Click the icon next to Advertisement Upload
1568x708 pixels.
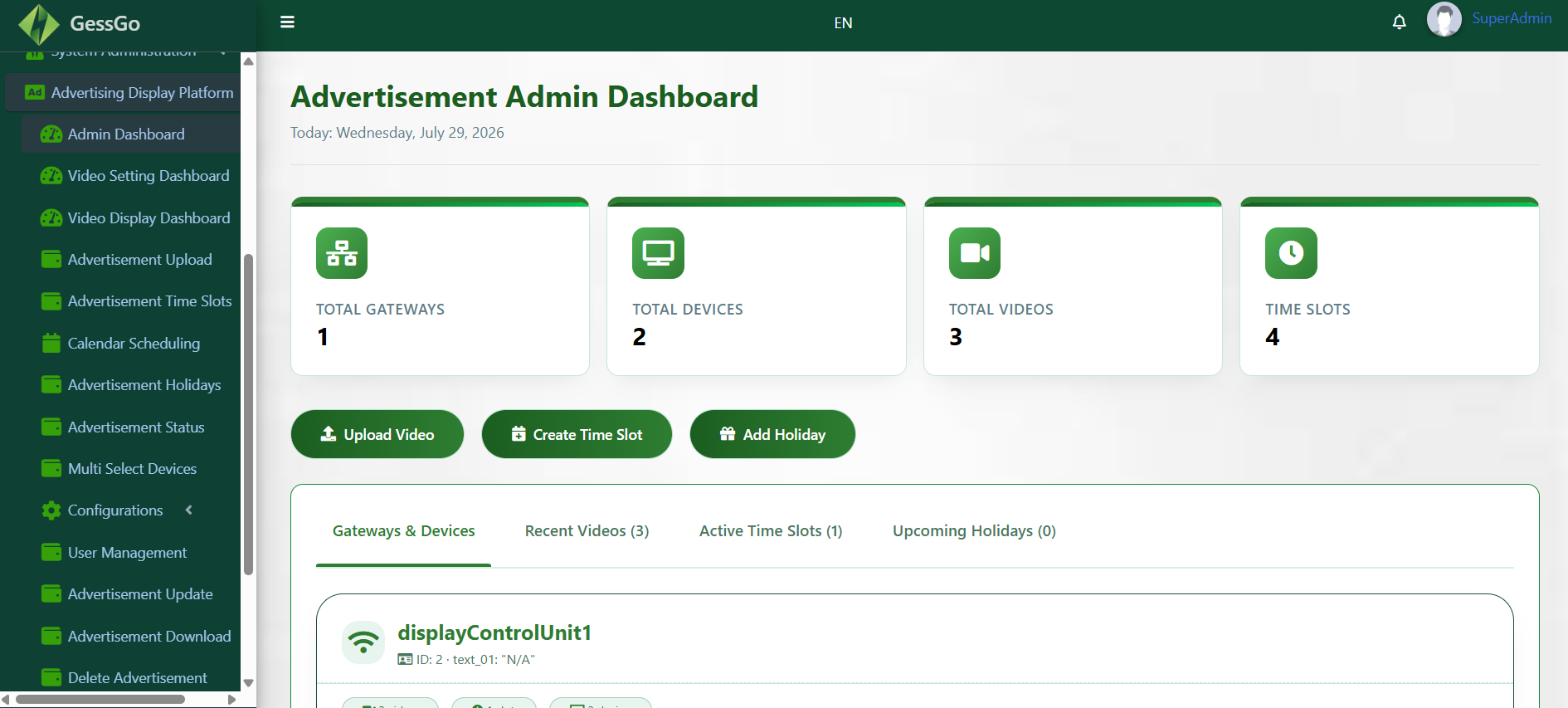[x=51, y=260]
